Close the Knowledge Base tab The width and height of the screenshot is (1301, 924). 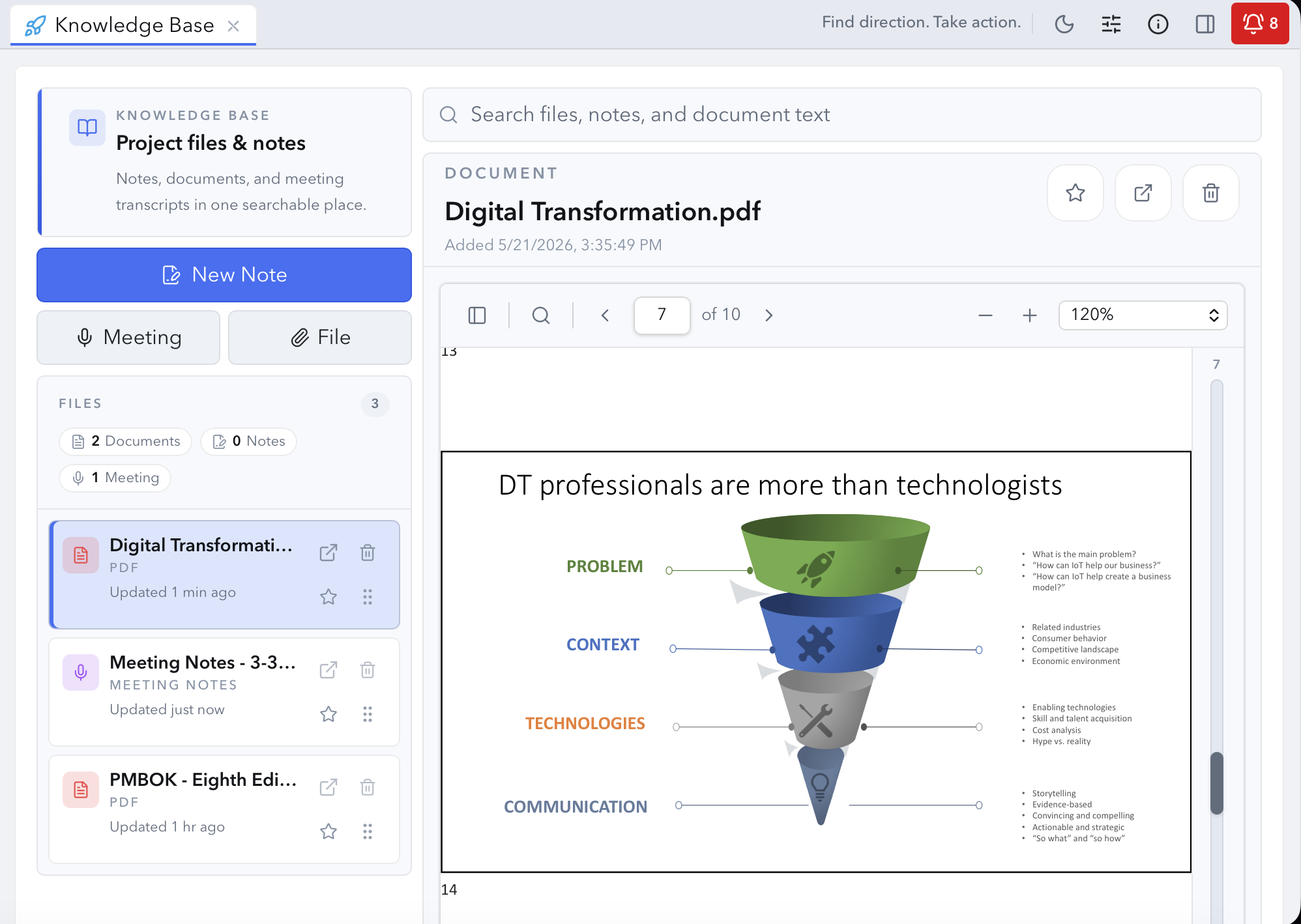[x=233, y=25]
